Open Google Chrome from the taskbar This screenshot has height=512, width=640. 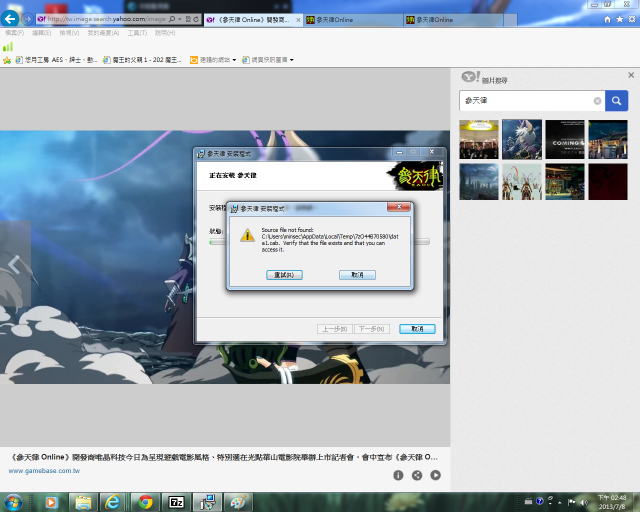coord(145,502)
